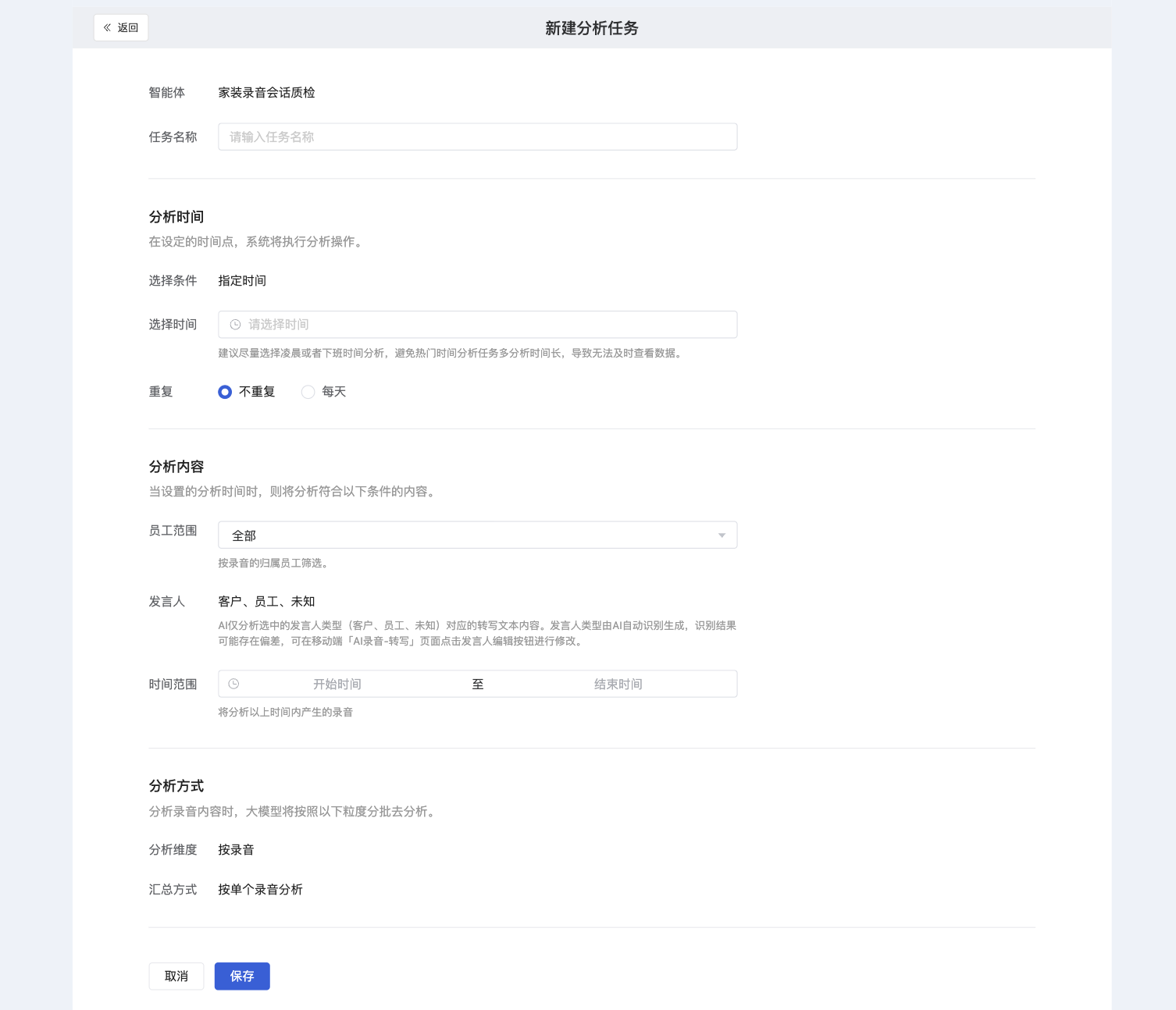1176x1010 pixels.
Task: Click the 返回 back button
Action: tap(121, 27)
